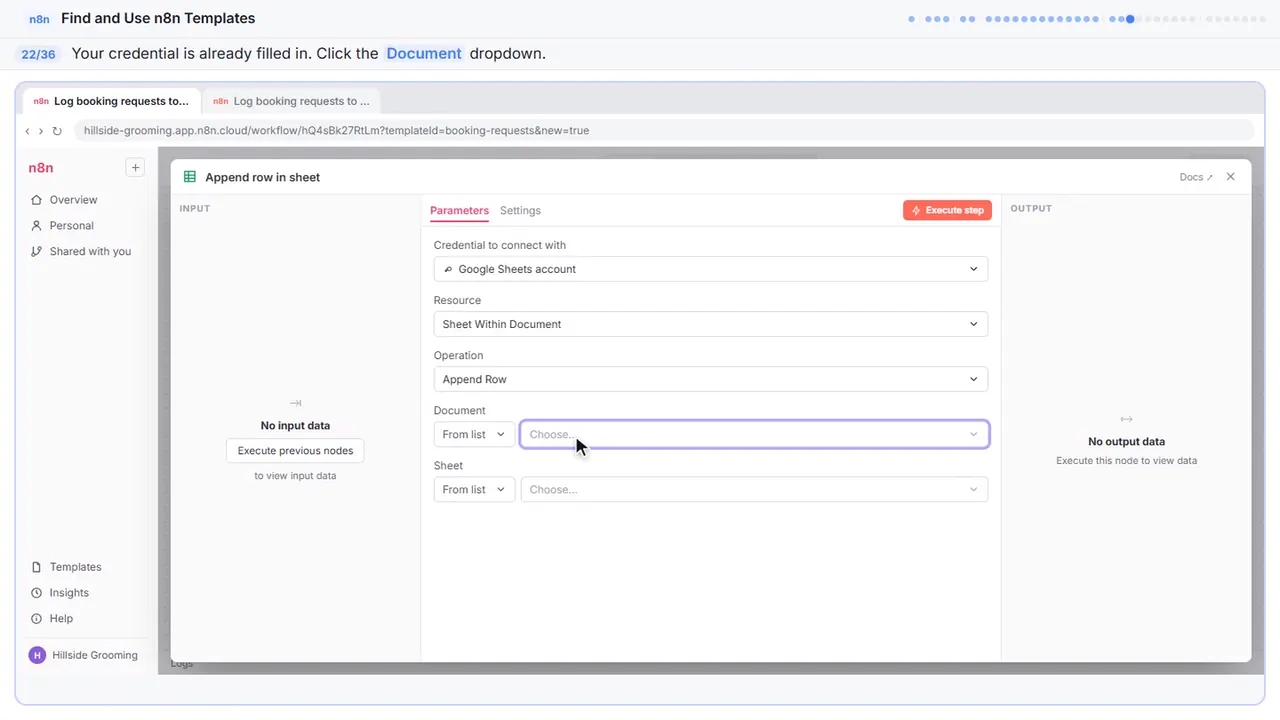Screen dimensions: 1280x720
Task: Click the tutorial progress dots indicator
Action: tap(1087, 19)
